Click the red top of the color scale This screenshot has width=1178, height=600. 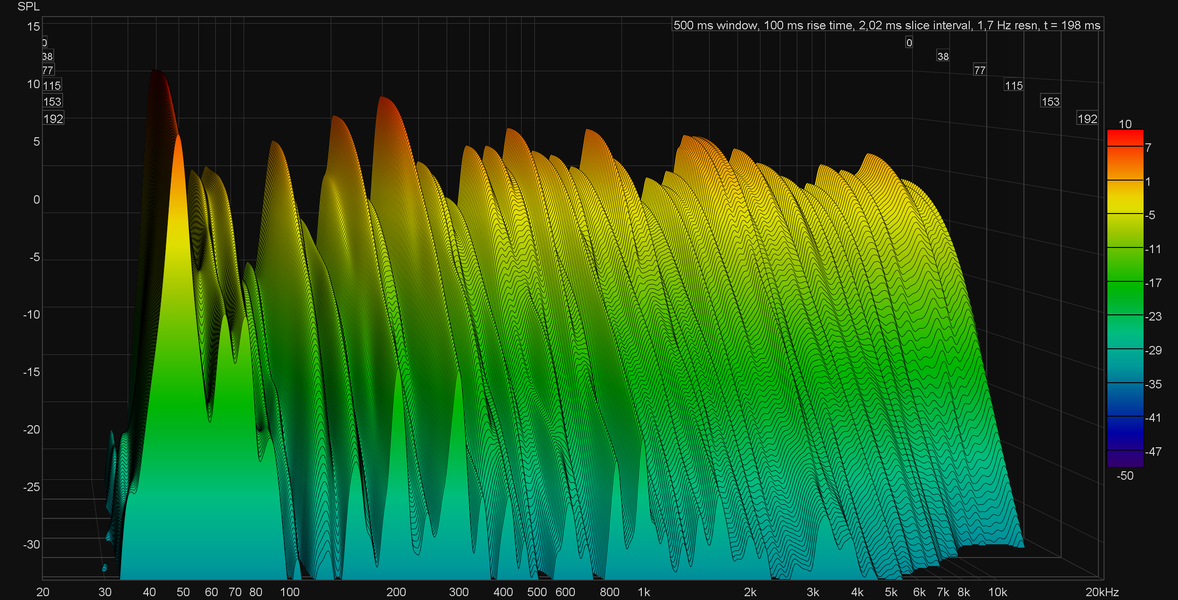click(x=1124, y=138)
